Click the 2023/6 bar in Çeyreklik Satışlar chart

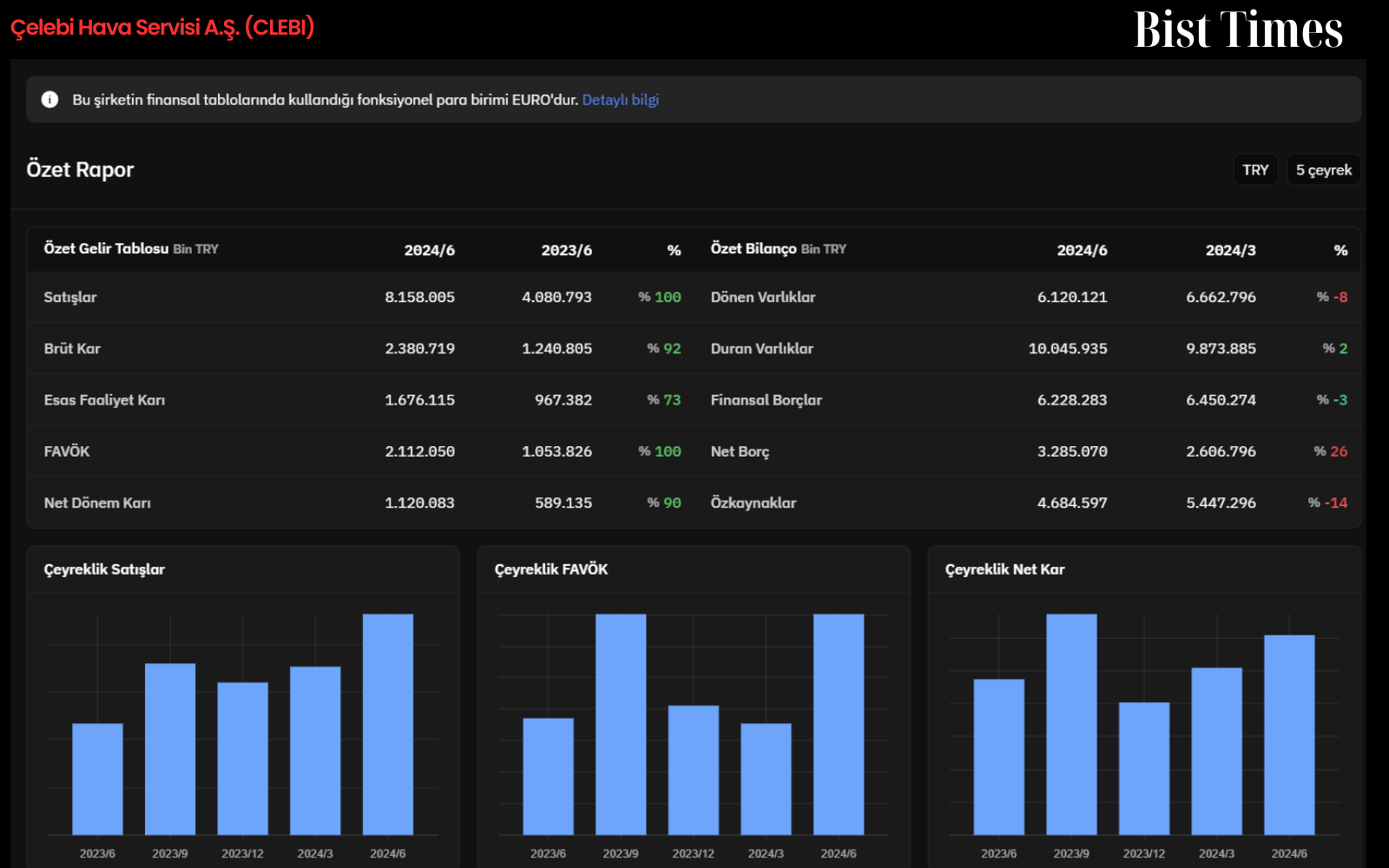click(97, 779)
